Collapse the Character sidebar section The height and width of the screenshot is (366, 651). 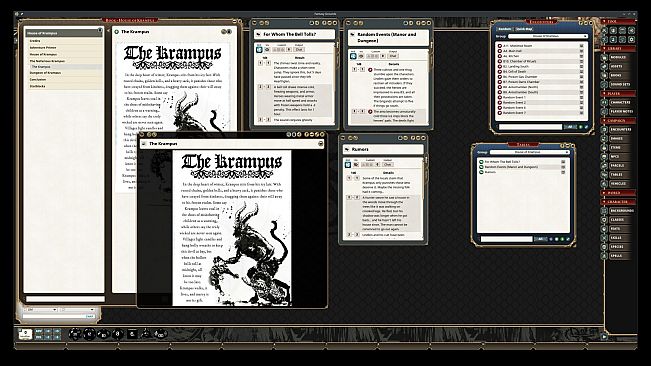[x=618, y=202]
